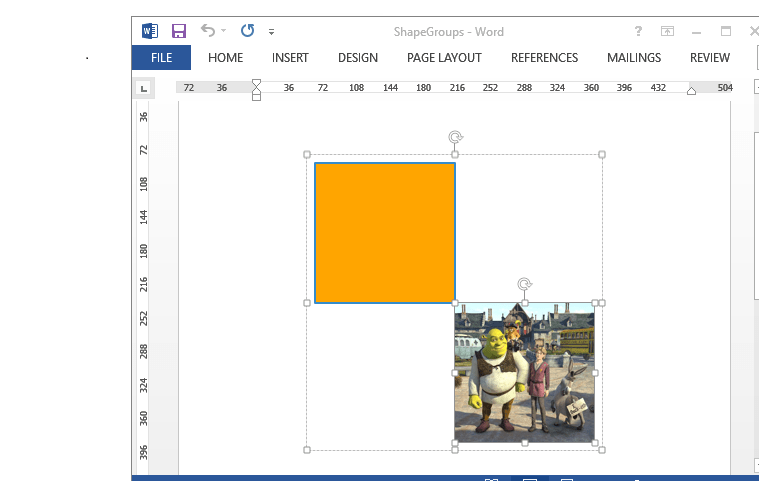Open Word Help question mark
Viewport: 778px width, 497px height.
(638, 31)
